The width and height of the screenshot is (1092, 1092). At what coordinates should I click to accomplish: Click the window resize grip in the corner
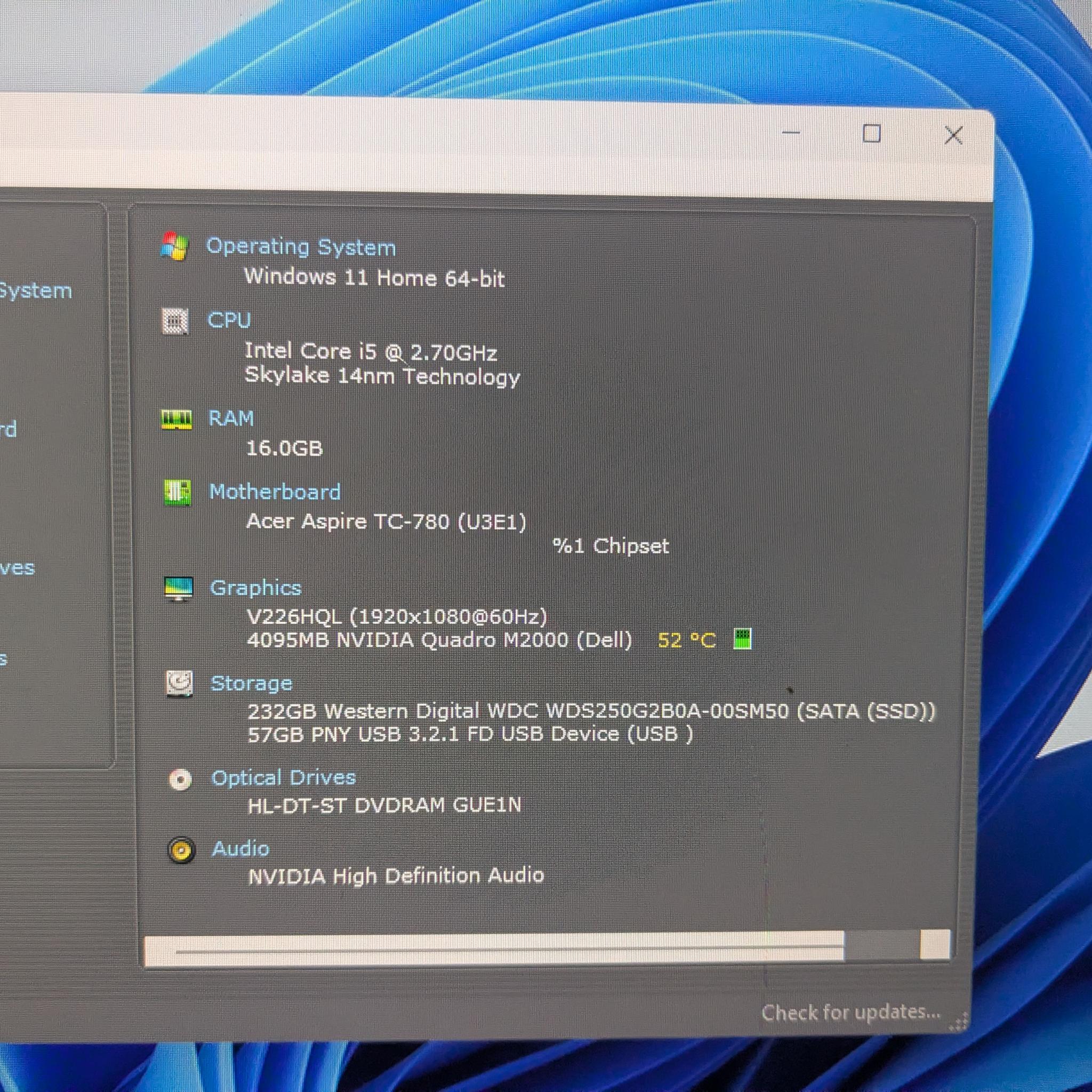[x=959, y=1022]
